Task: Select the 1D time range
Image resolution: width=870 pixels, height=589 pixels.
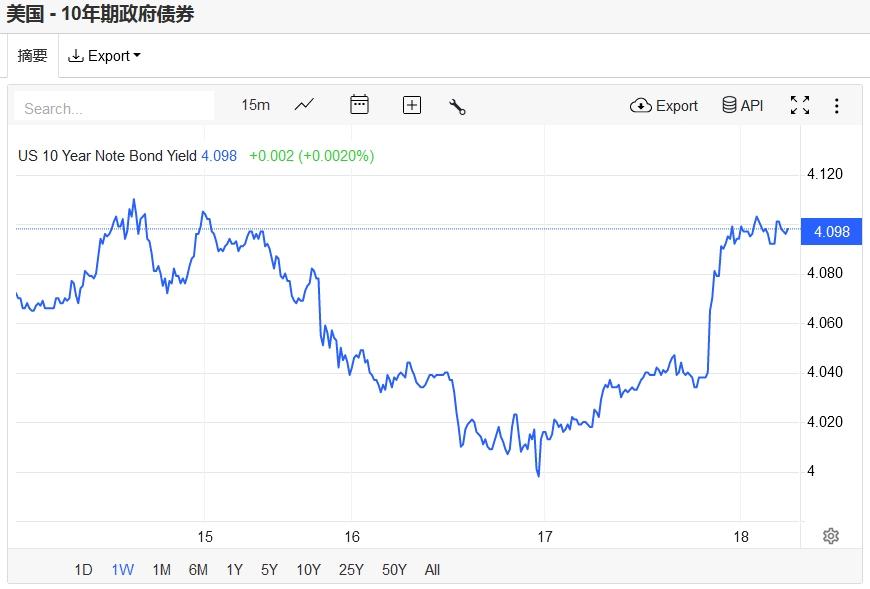Action: click(83, 570)
